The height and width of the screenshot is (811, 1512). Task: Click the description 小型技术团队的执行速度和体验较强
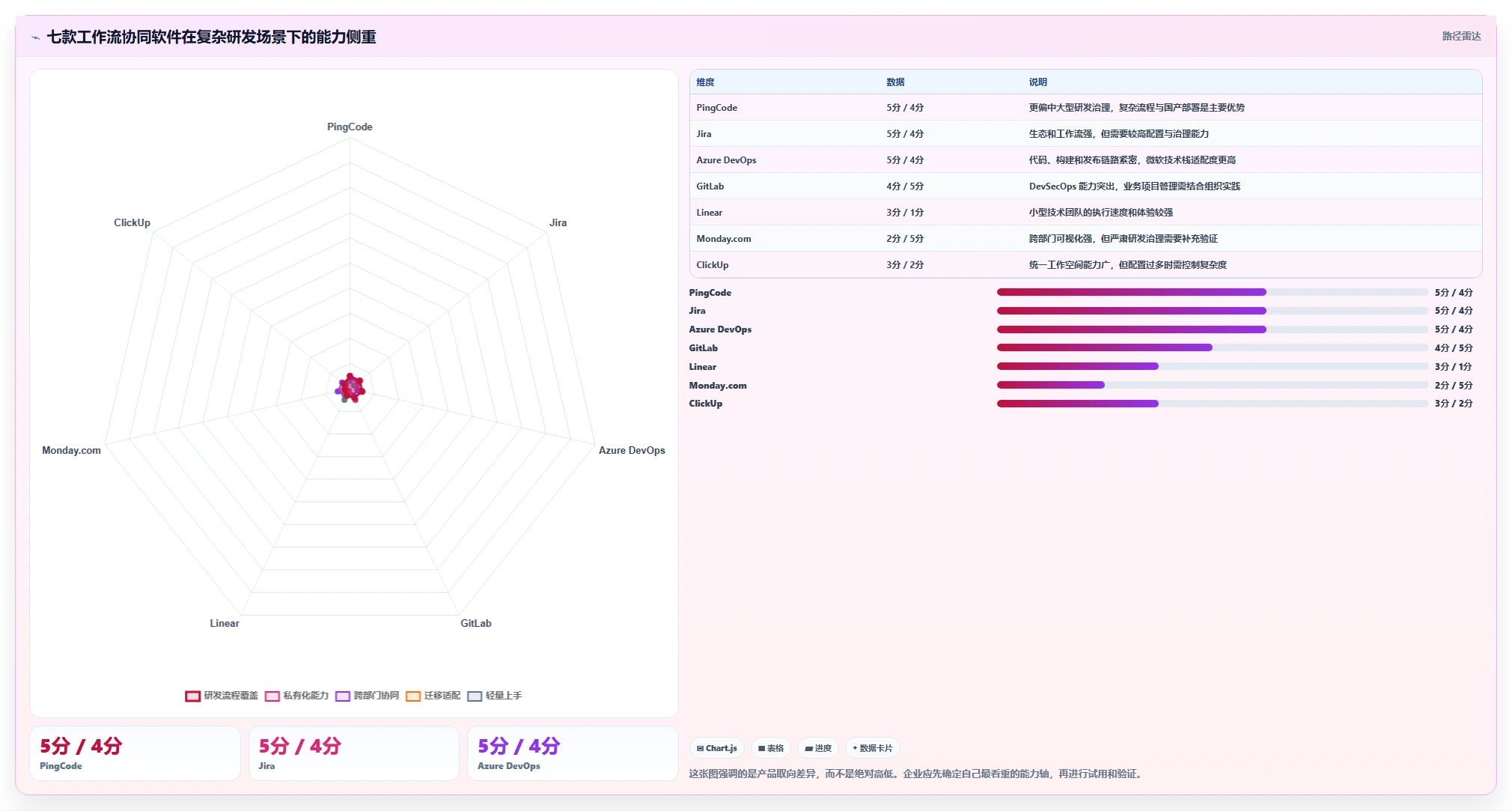[x=1100, y=213]
